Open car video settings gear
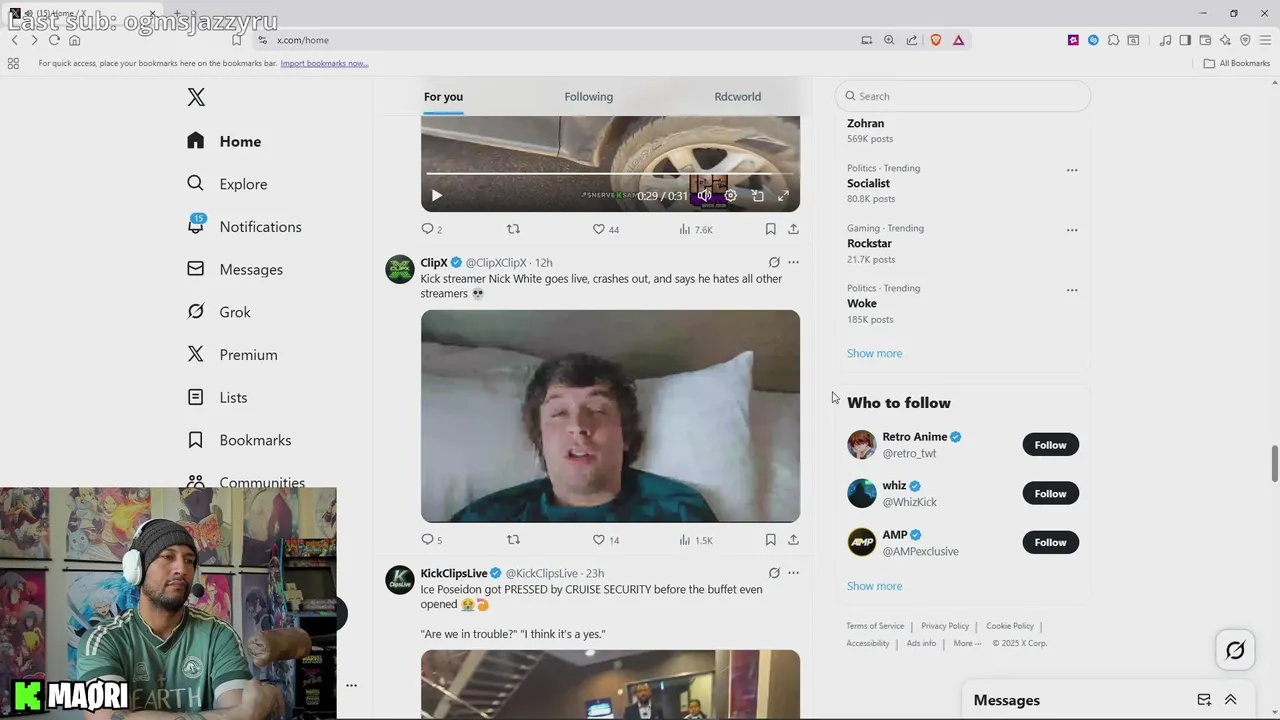This screenshot has height=720, width=1280. click(731, 196)
